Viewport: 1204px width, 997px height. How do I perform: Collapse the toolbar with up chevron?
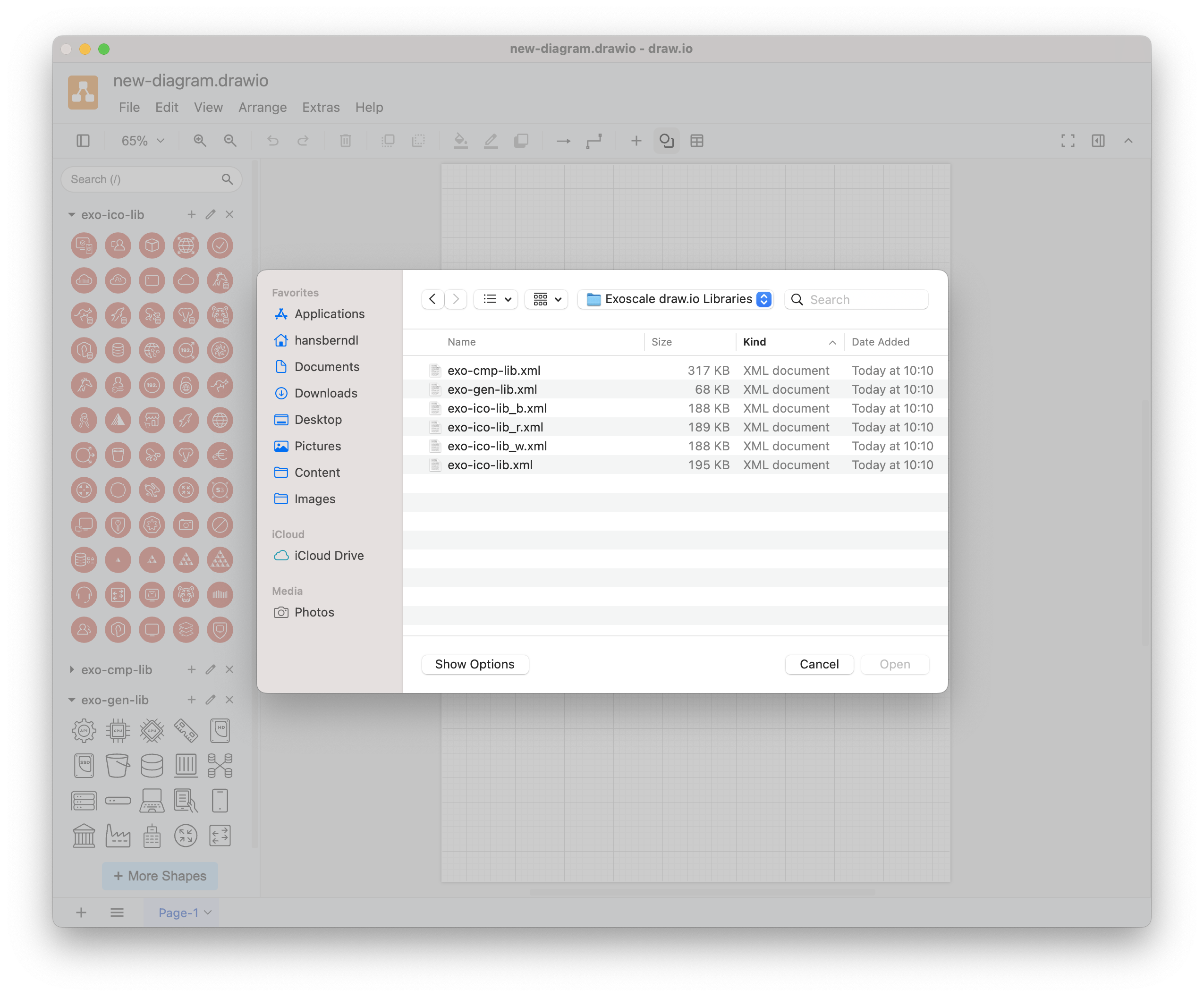tap(1128, 141)
